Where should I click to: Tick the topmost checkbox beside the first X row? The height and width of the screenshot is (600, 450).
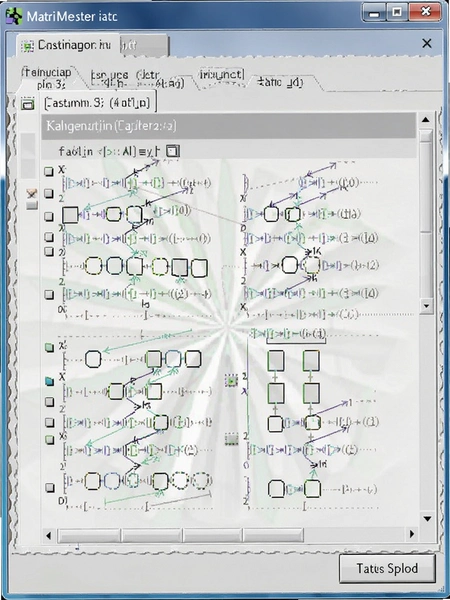click(x=49, y=171)
